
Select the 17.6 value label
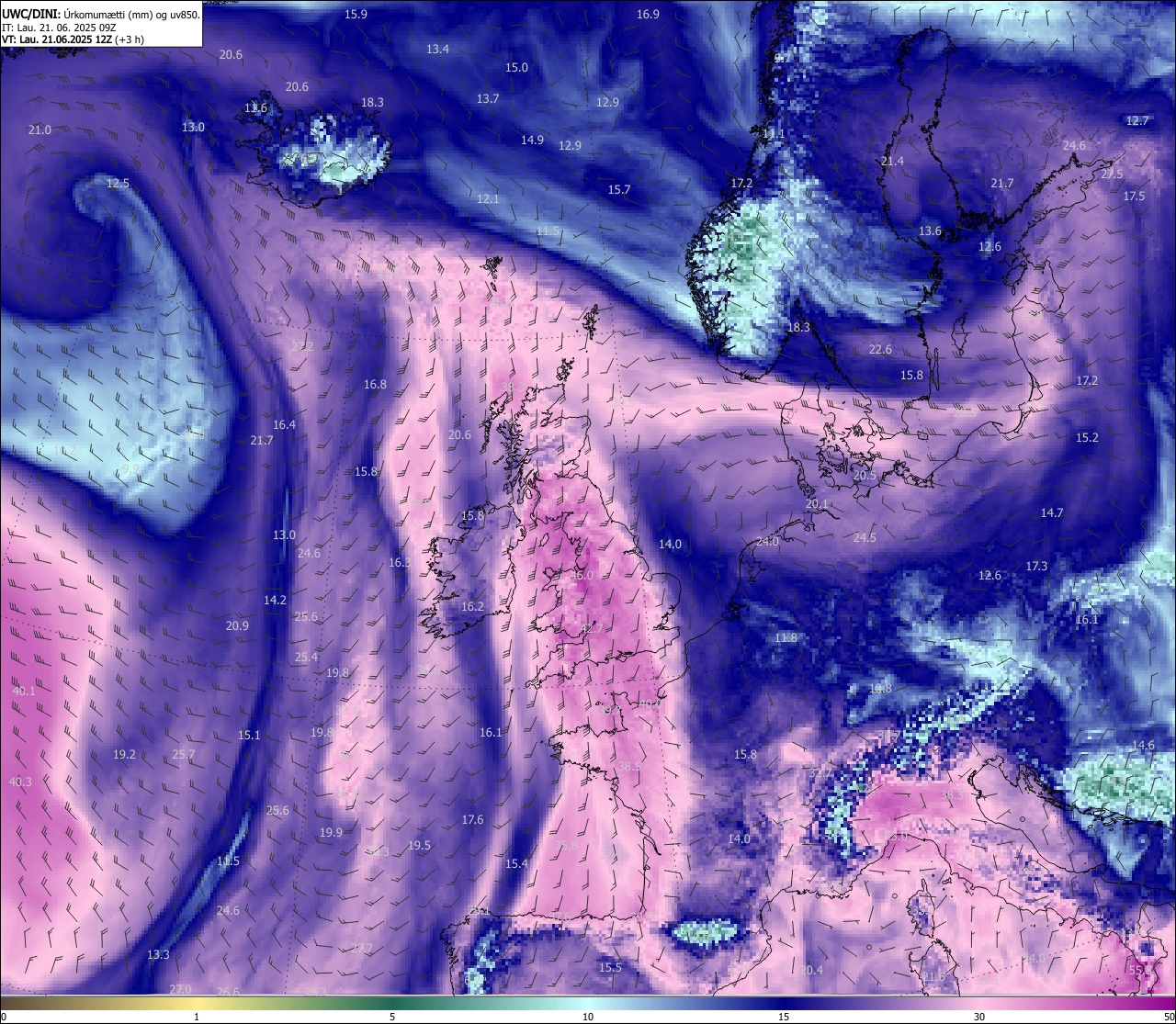pos(472,820)
